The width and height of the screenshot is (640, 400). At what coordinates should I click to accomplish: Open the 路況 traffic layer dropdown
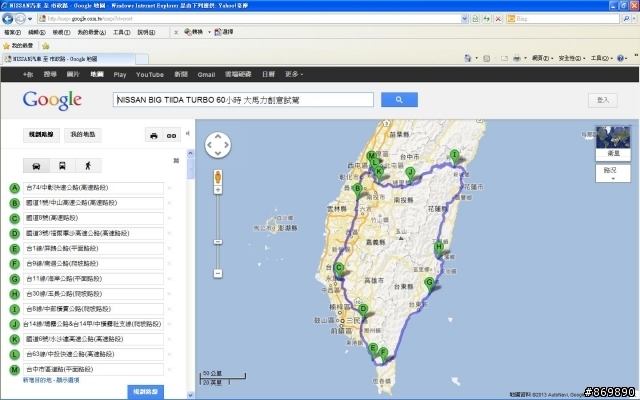(613, 173)
